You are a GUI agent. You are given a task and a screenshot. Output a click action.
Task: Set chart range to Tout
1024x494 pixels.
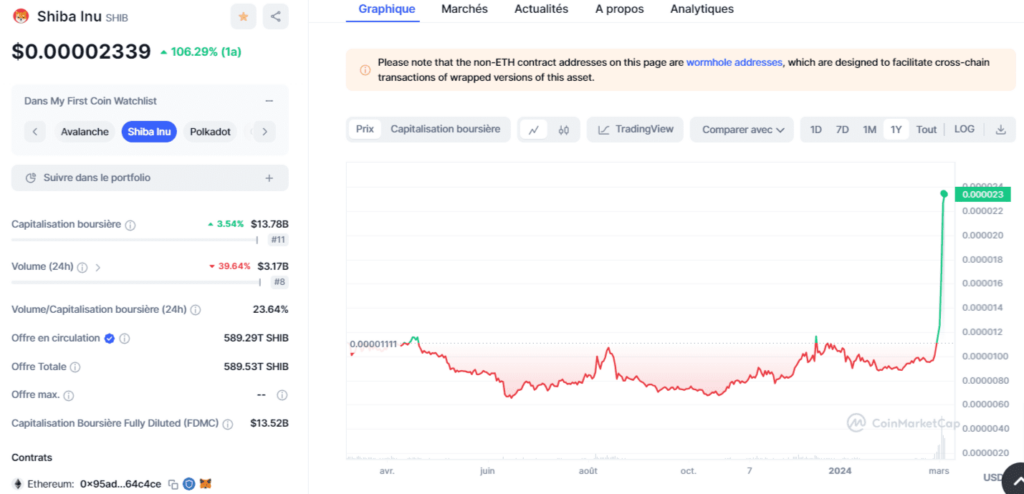tap(926, 129)
